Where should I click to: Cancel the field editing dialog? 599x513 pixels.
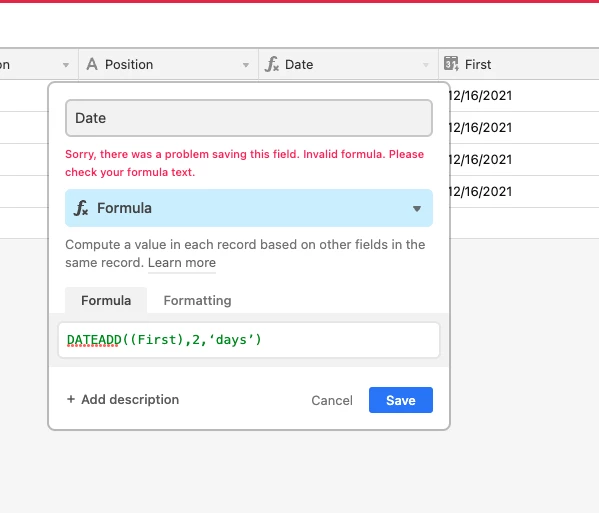point(332,400)
